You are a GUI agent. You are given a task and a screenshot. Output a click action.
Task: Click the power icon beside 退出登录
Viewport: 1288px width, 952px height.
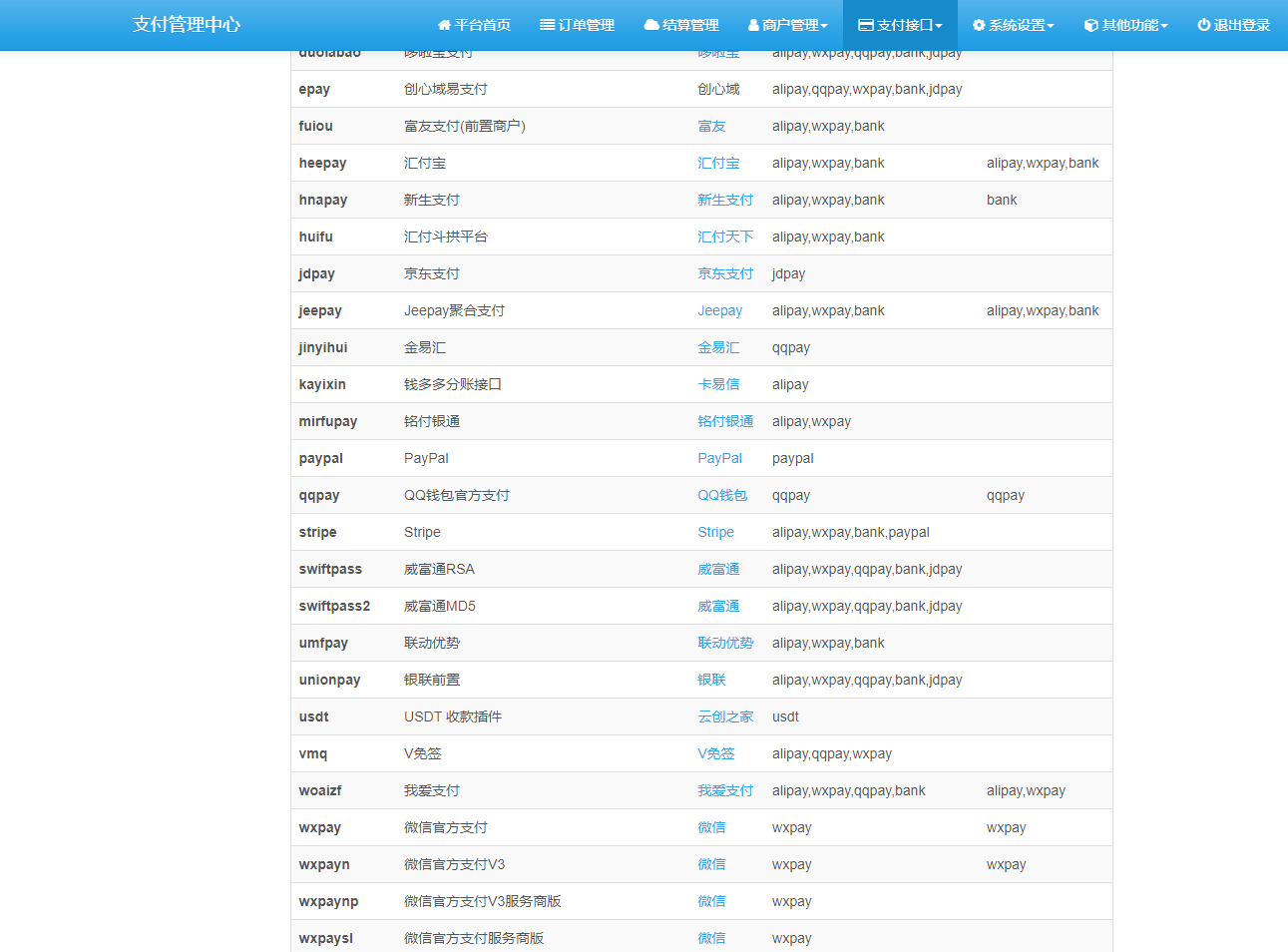pos(1204,25)
